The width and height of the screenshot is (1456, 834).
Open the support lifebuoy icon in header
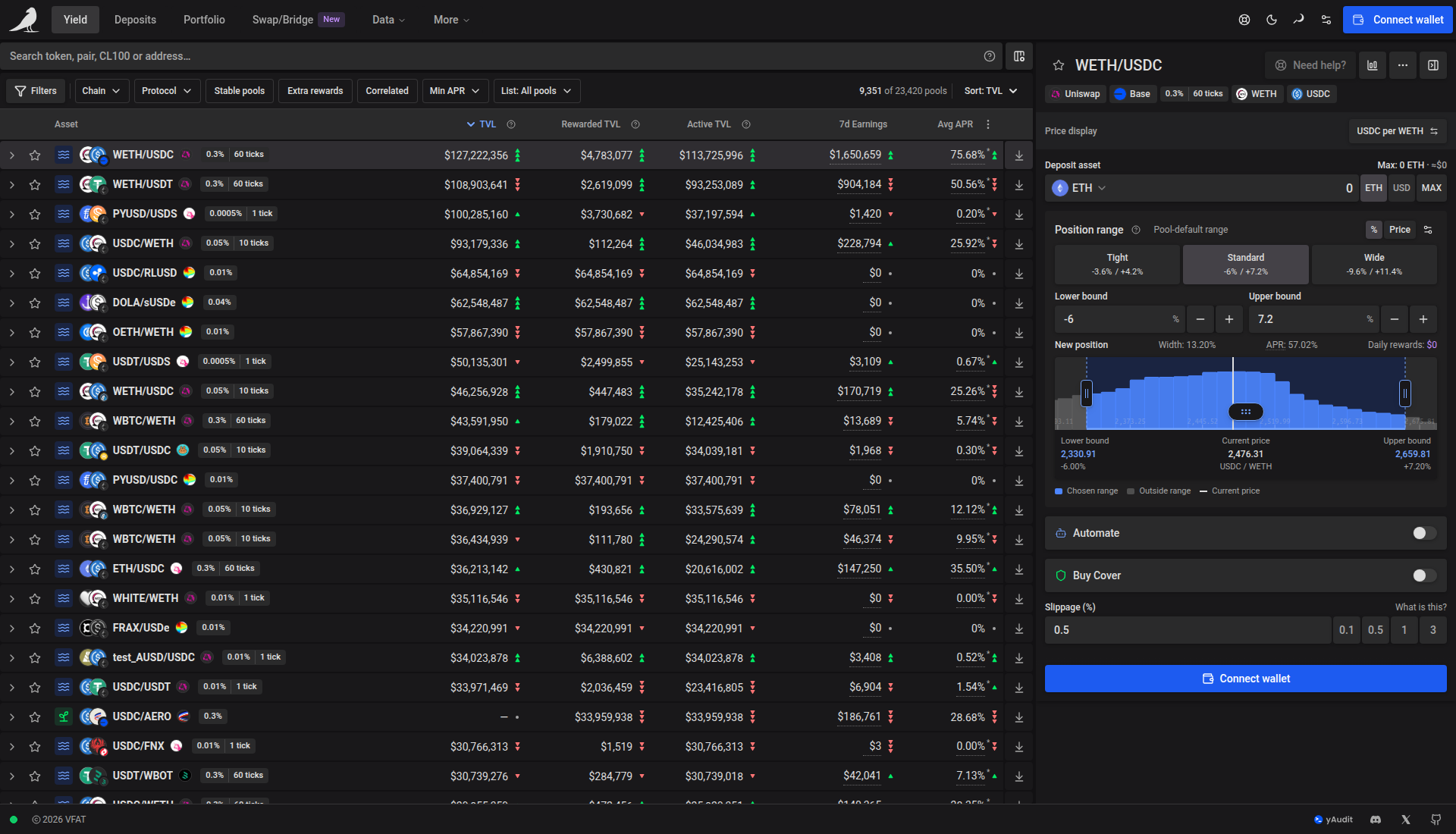pyautogui.click(x=1244, y=20)
